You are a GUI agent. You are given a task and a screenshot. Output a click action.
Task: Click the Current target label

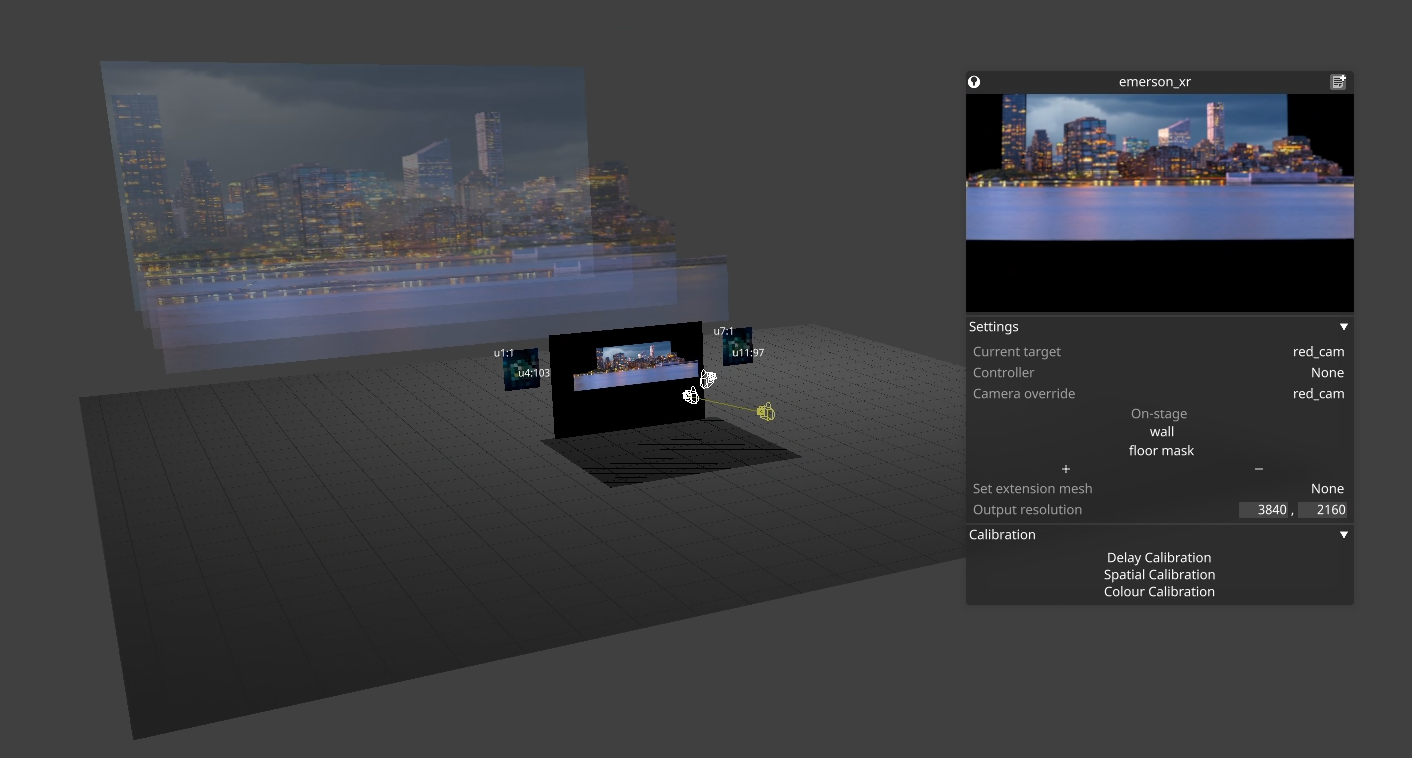(x=1016, y=352)
